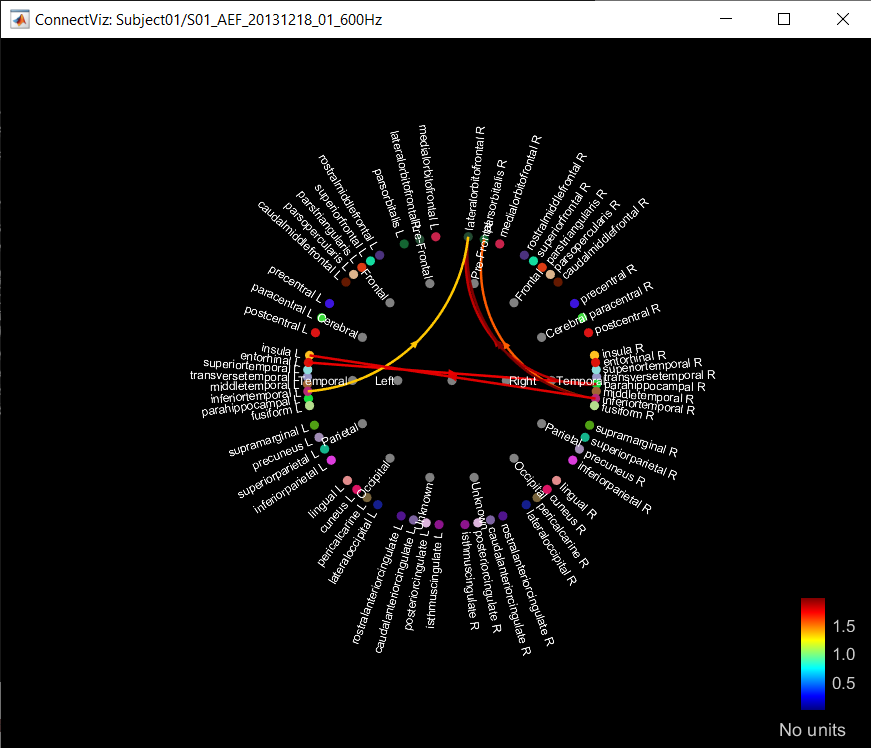
Task: Select the inferiorparietal L magenta node
Action: [x=332, y=460]
